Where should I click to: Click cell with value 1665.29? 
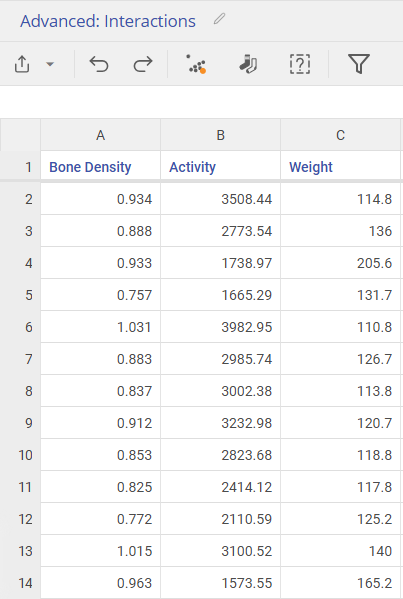[220, 295]
